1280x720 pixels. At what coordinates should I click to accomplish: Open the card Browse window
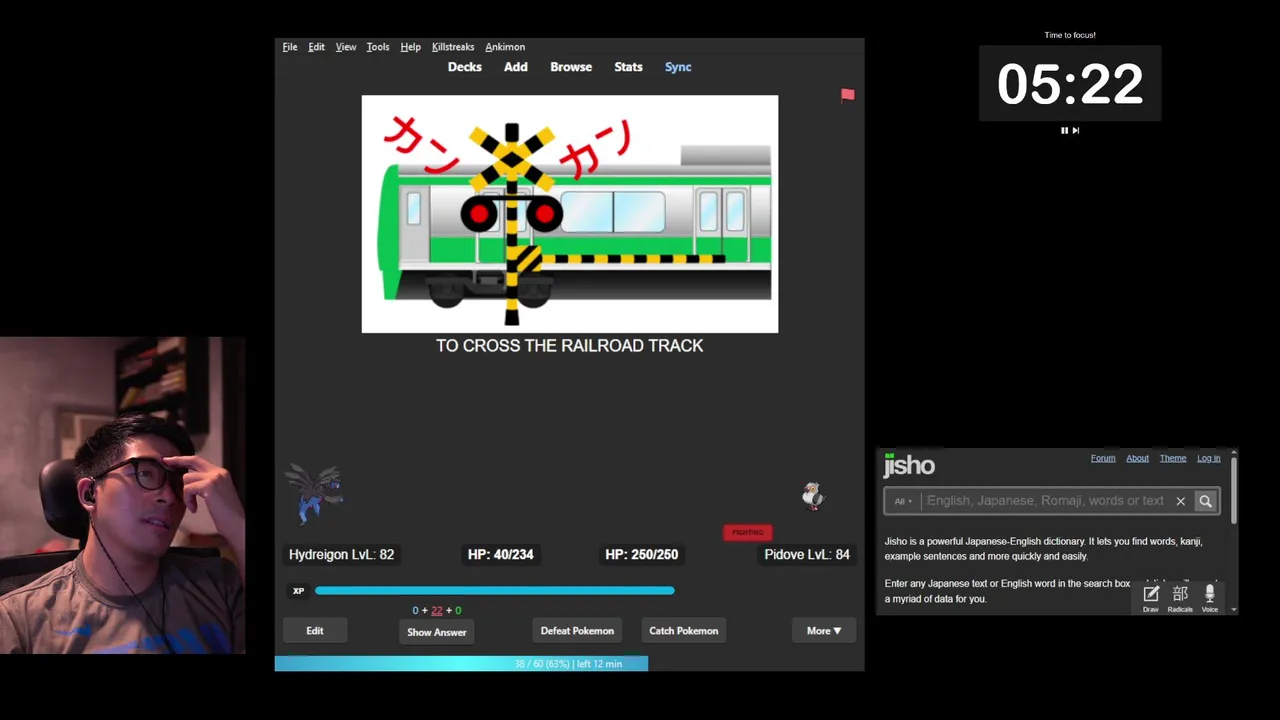571,67
